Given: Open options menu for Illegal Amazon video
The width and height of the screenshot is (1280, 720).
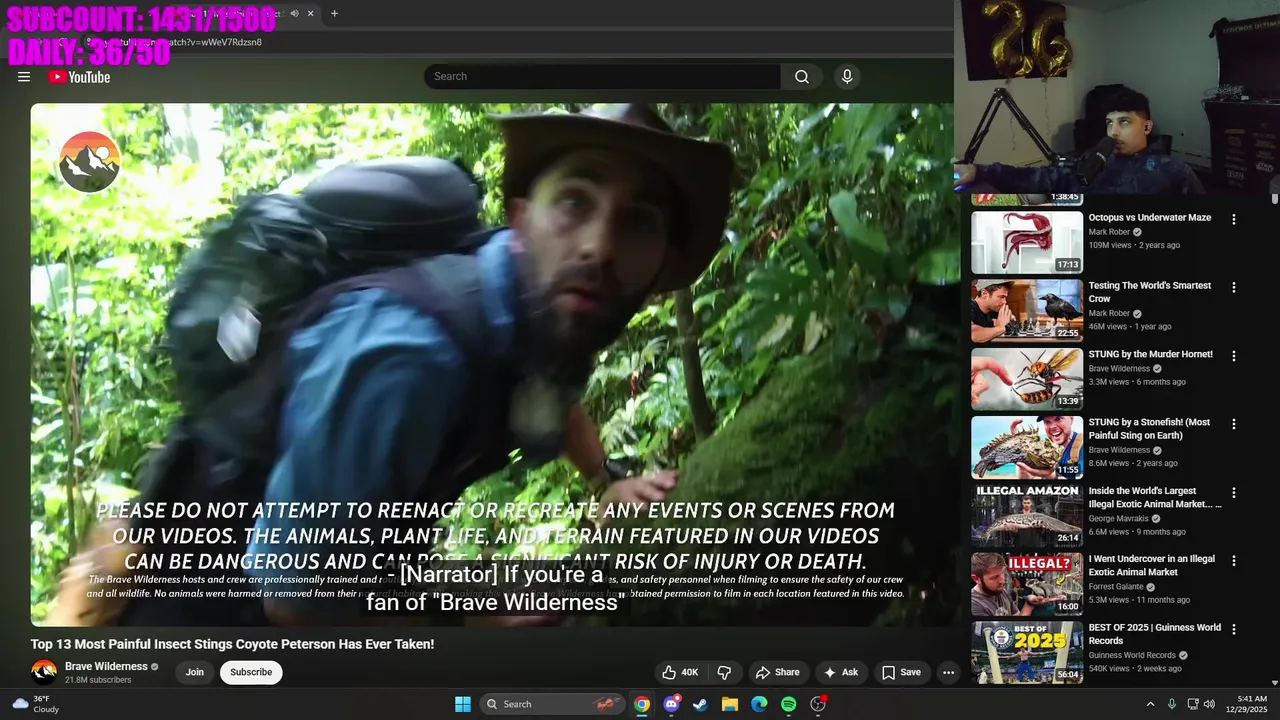Looking at the screenshot, I should [x=1233, y=493].
